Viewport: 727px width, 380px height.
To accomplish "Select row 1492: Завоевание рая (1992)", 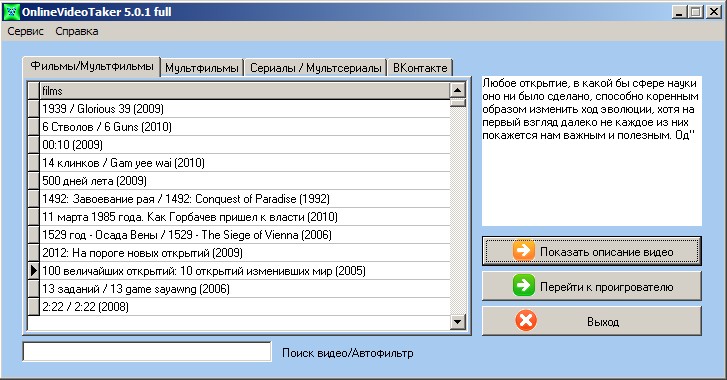I will click(x=245, y=199).
